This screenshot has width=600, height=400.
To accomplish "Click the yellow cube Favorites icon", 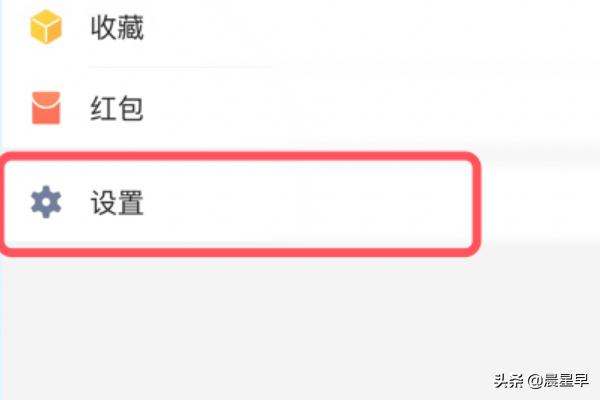I will coord(46,27).
